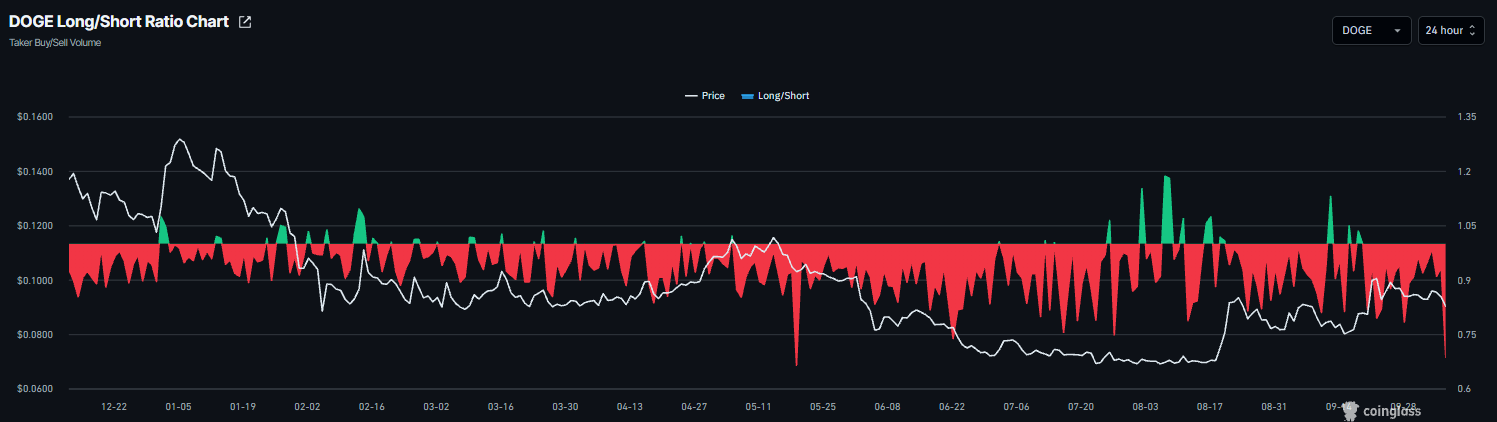Click the 0.6 ratio axis label
This screenshot has width=1497, height=422.
[x=1465, y=389]
